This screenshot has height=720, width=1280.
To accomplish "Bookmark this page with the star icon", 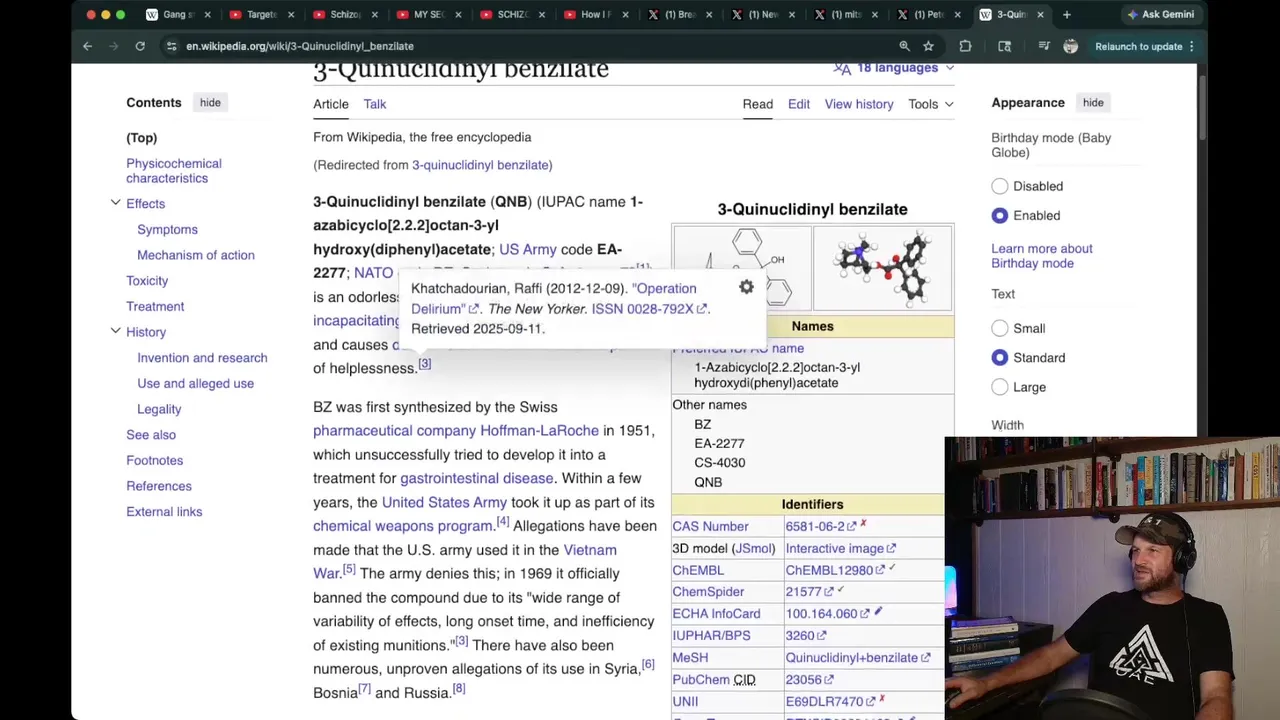I will (x=928, y=46).
